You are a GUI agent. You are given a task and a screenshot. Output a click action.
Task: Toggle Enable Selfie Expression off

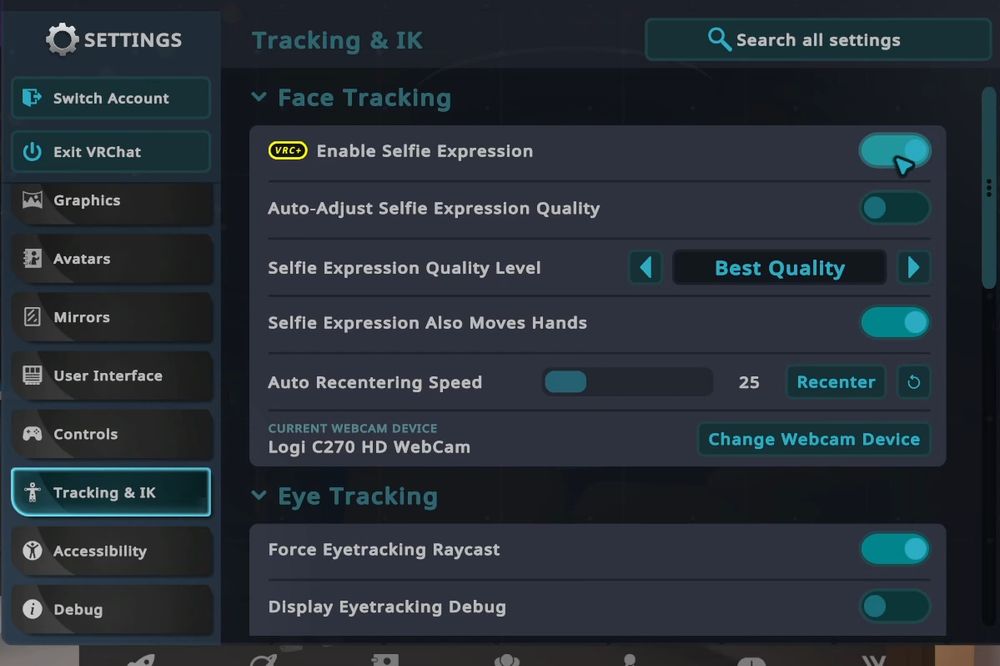point(895,151)
